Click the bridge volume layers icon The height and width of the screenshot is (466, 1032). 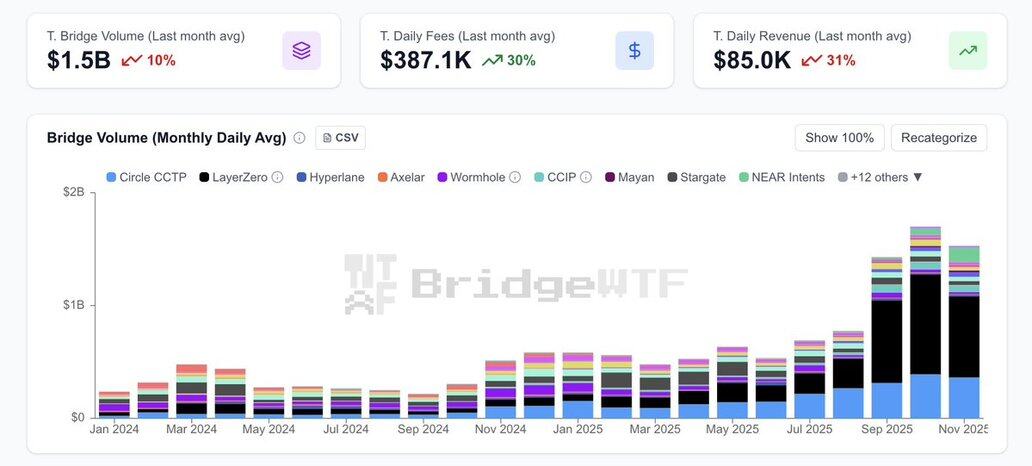coord(301,50)
